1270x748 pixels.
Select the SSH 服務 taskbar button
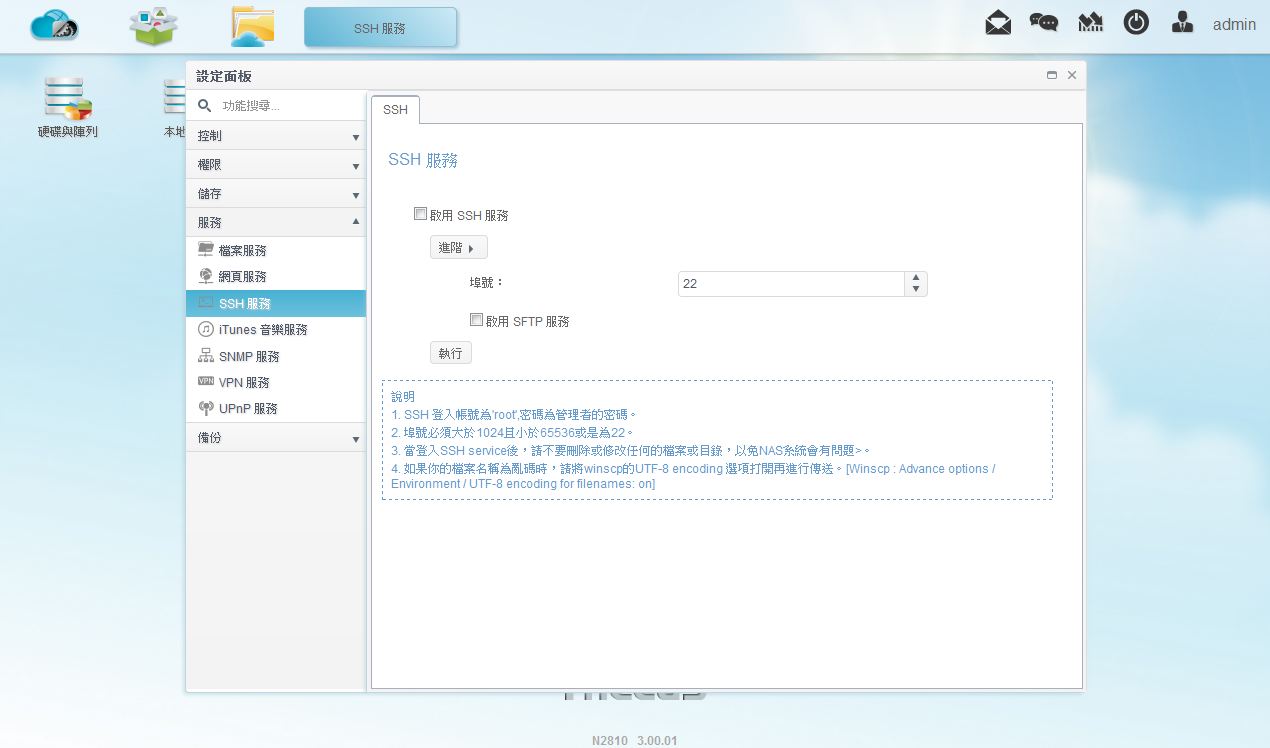[x=380, y=27]
